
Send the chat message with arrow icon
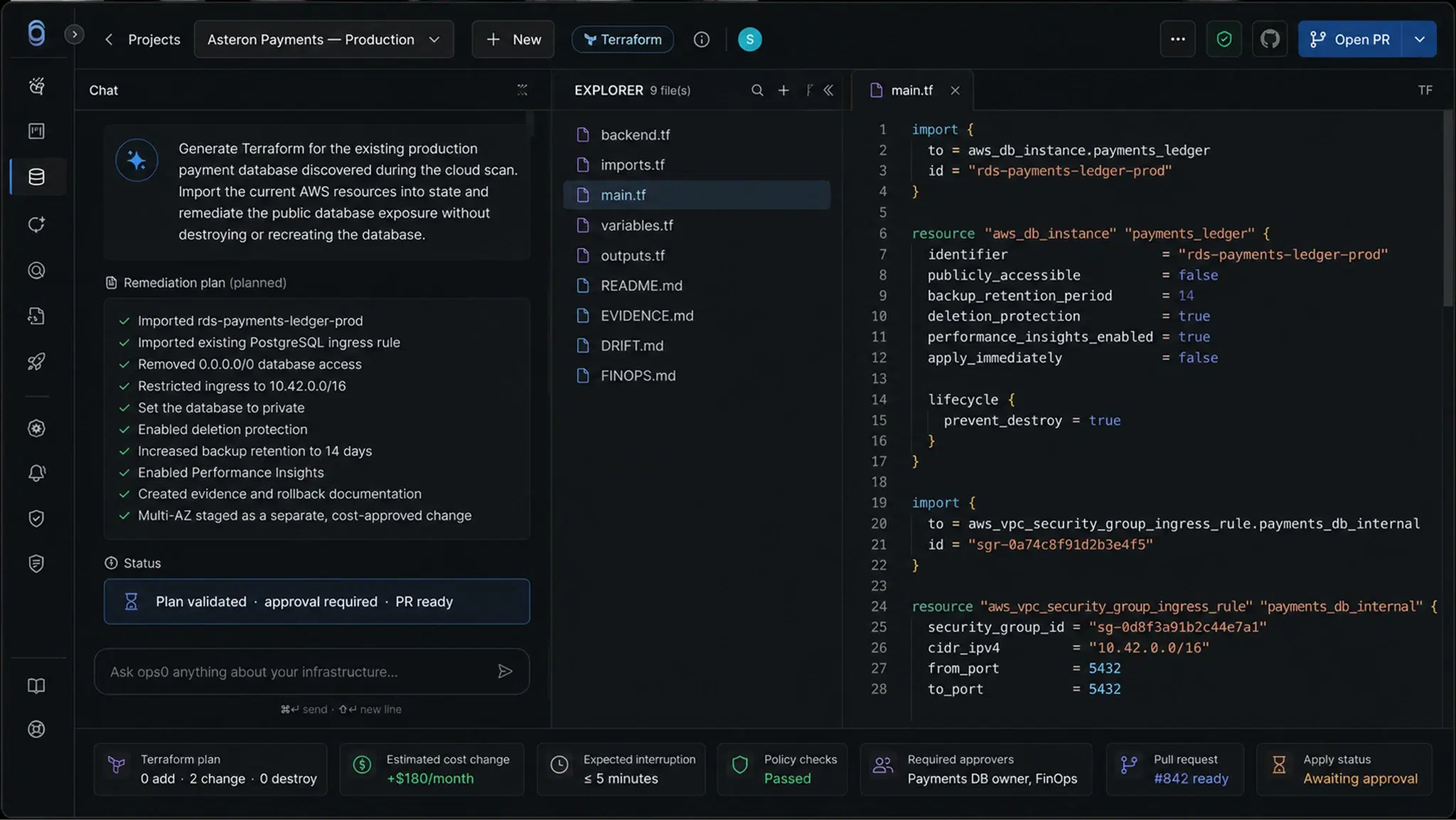(505, 671)
